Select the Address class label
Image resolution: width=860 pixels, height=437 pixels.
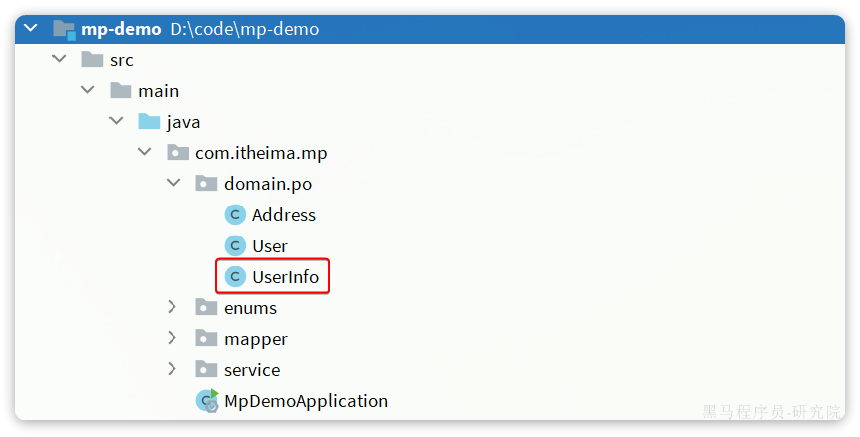[283, 215]
